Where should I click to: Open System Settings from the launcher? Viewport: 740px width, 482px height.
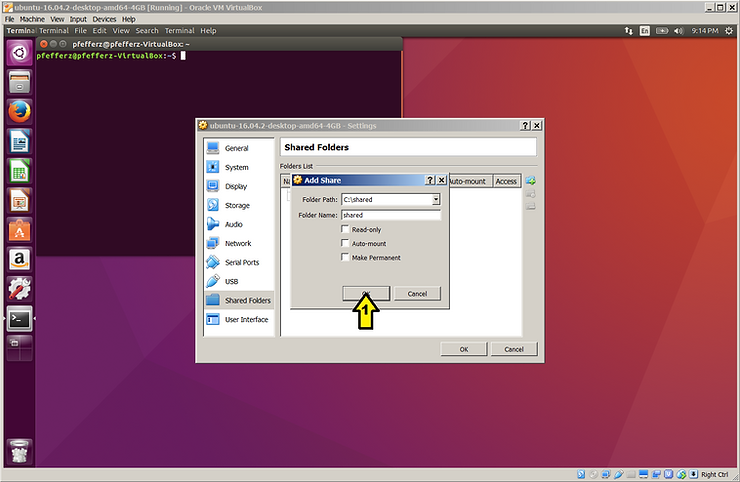(x=19, y=290)
